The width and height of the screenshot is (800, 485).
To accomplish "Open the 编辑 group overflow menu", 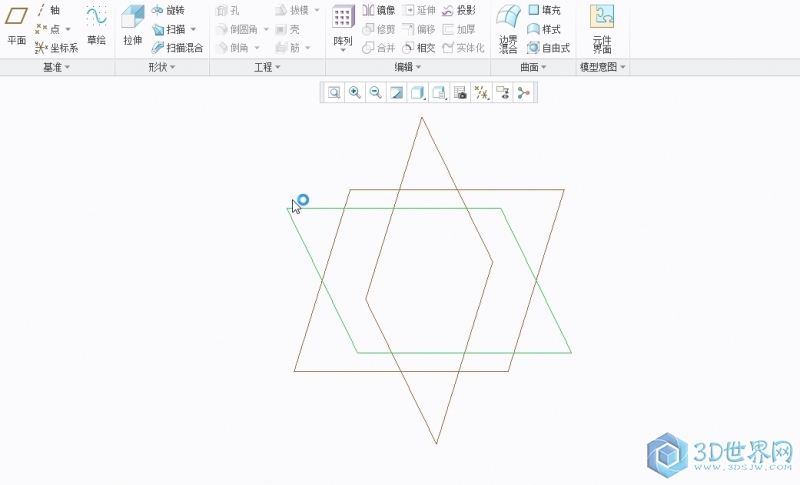I will point(408,67).
